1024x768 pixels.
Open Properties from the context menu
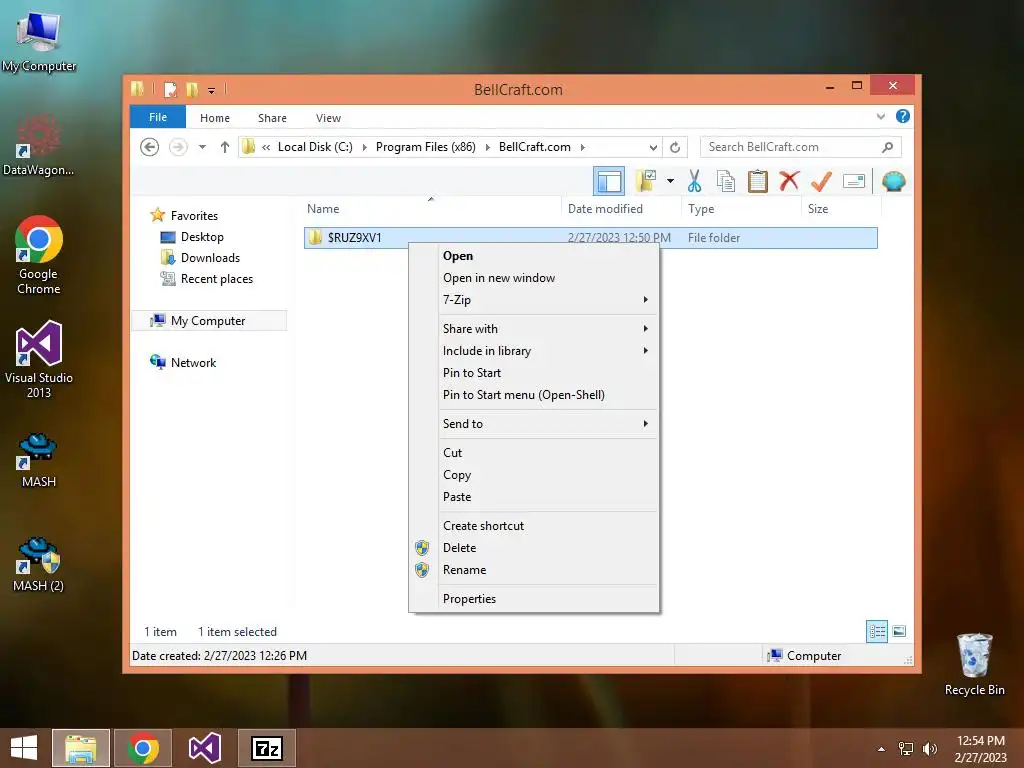534,599
